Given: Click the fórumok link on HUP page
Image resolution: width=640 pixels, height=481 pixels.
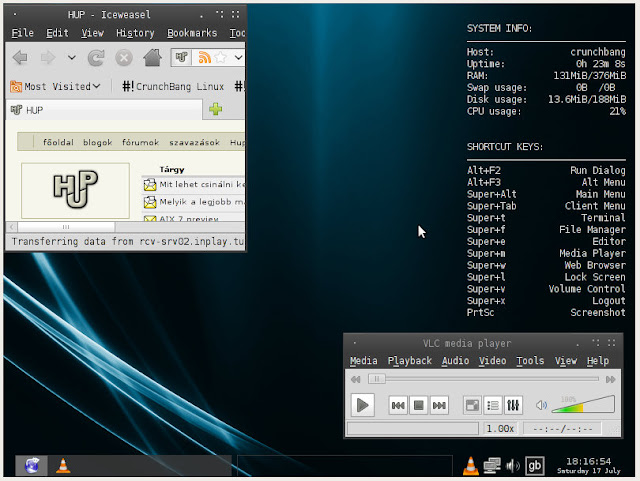Looking at the screenshot, I should pyautogui.click(x=140, y=142).
